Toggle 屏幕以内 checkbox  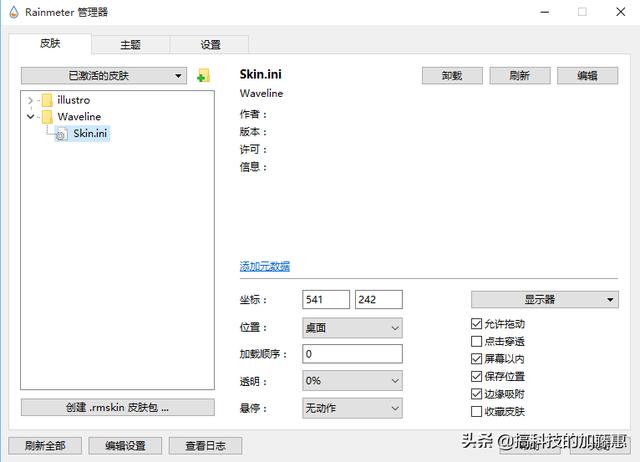(x=476, y=359)
